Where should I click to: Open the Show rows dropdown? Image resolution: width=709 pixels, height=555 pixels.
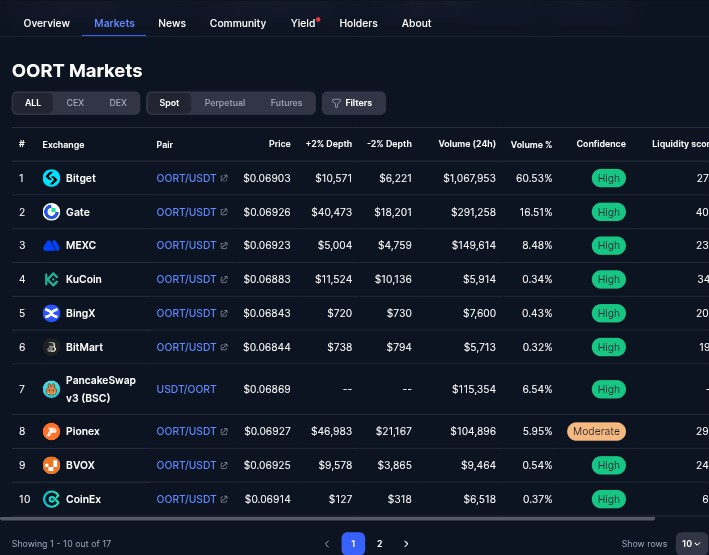coord(691,544)
